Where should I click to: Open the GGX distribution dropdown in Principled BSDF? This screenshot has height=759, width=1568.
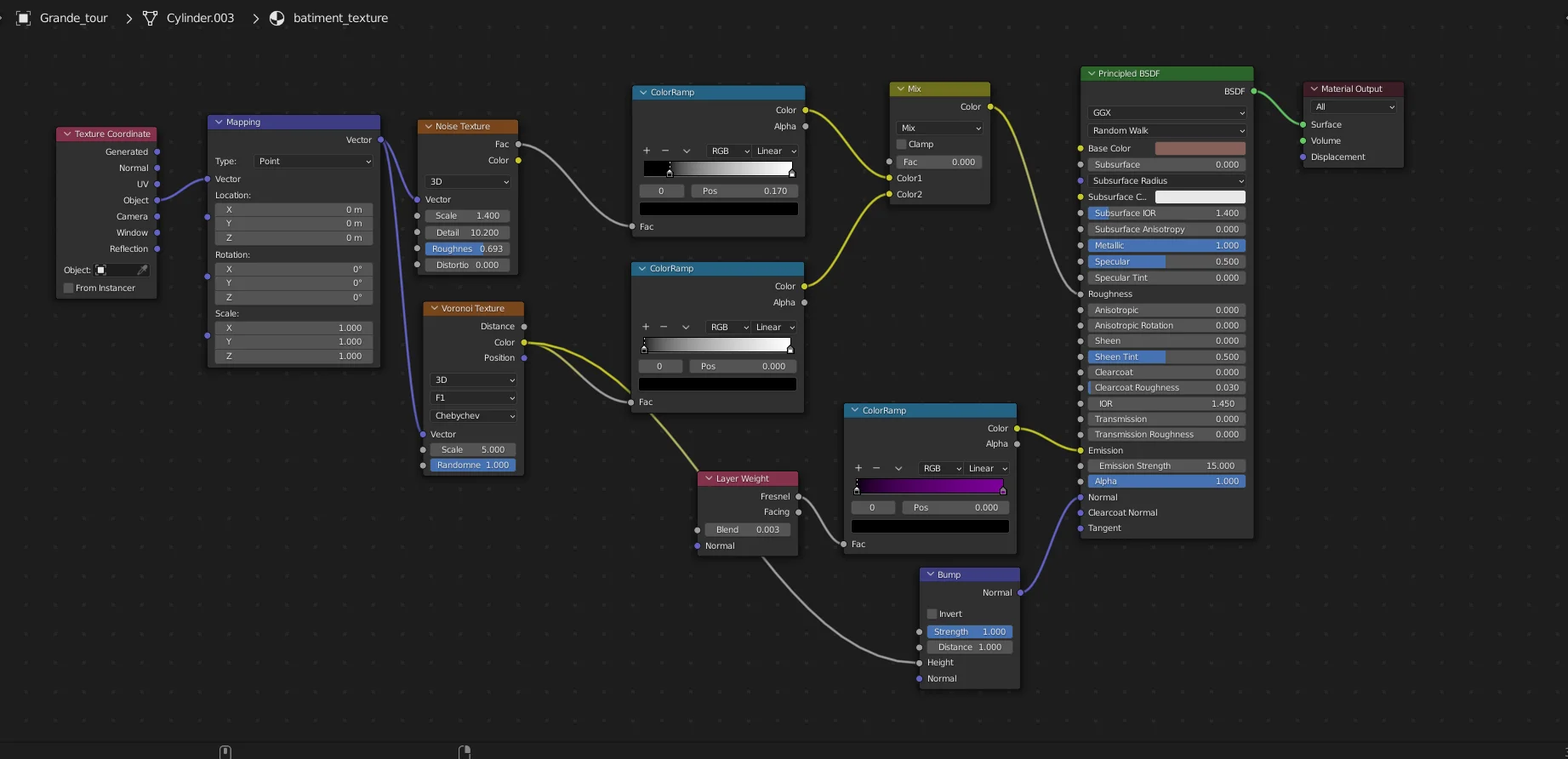click(1166, 112)
